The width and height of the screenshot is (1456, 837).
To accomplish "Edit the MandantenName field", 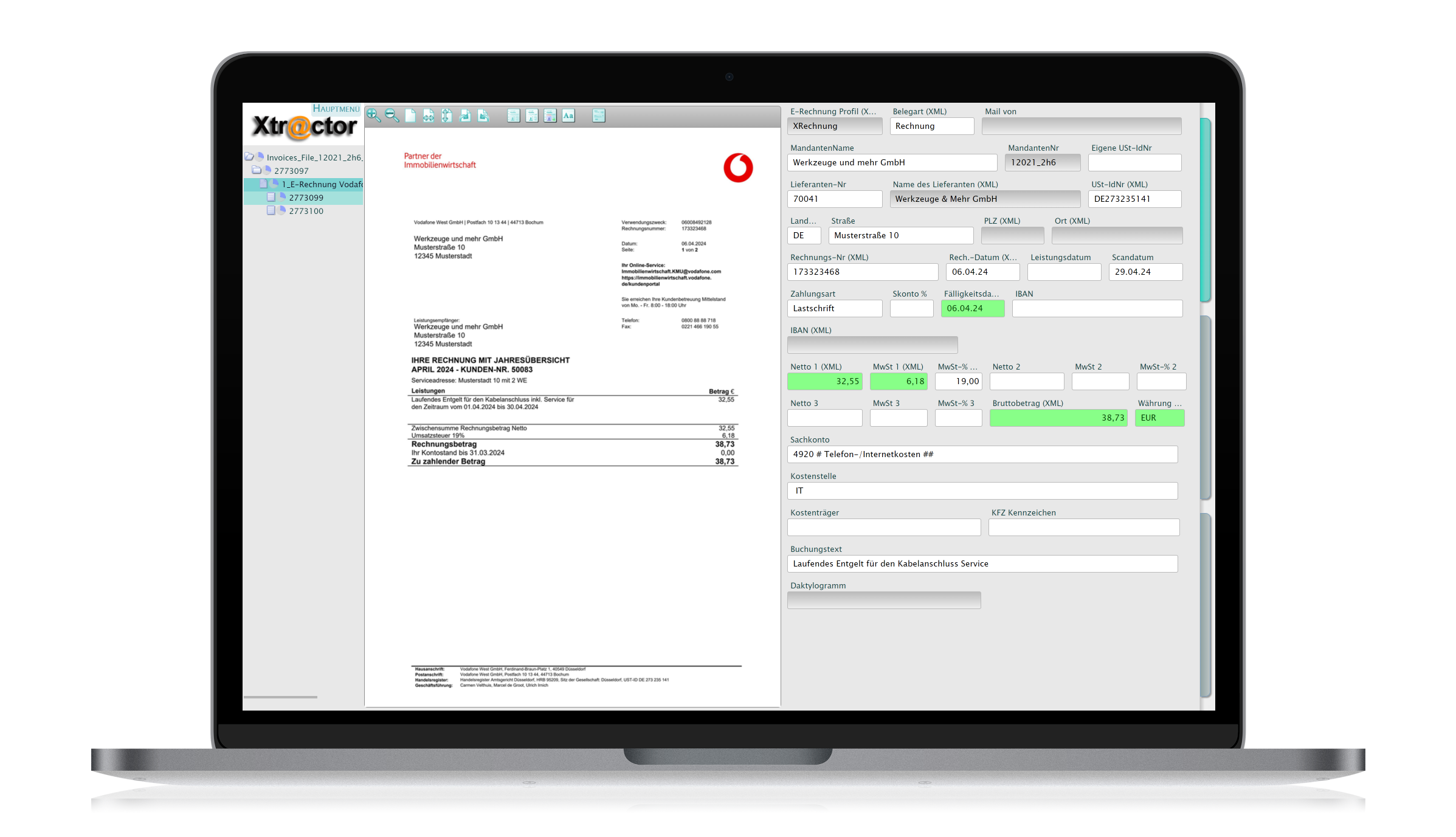I will 892,162.
